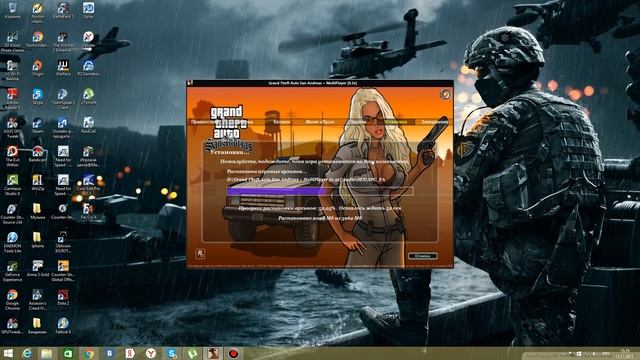Image resolution: width=640 pixels, height=360 pixels.
Task: Open the Dota 2 desktop shortcut
Action: [63, 297]
